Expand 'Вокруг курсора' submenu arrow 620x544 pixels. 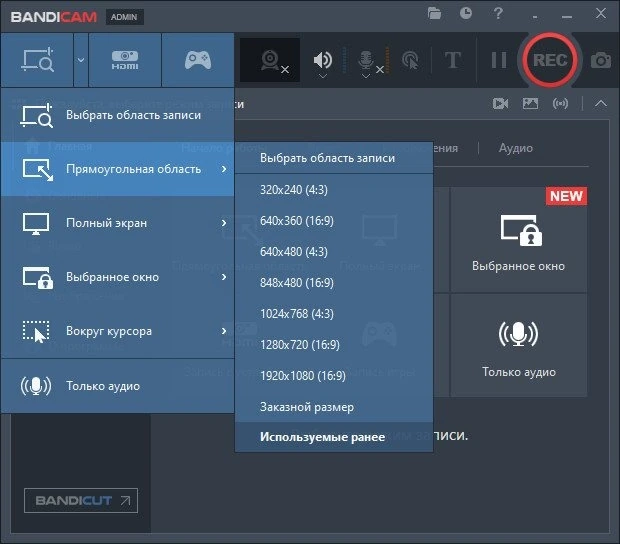[224, 331]
